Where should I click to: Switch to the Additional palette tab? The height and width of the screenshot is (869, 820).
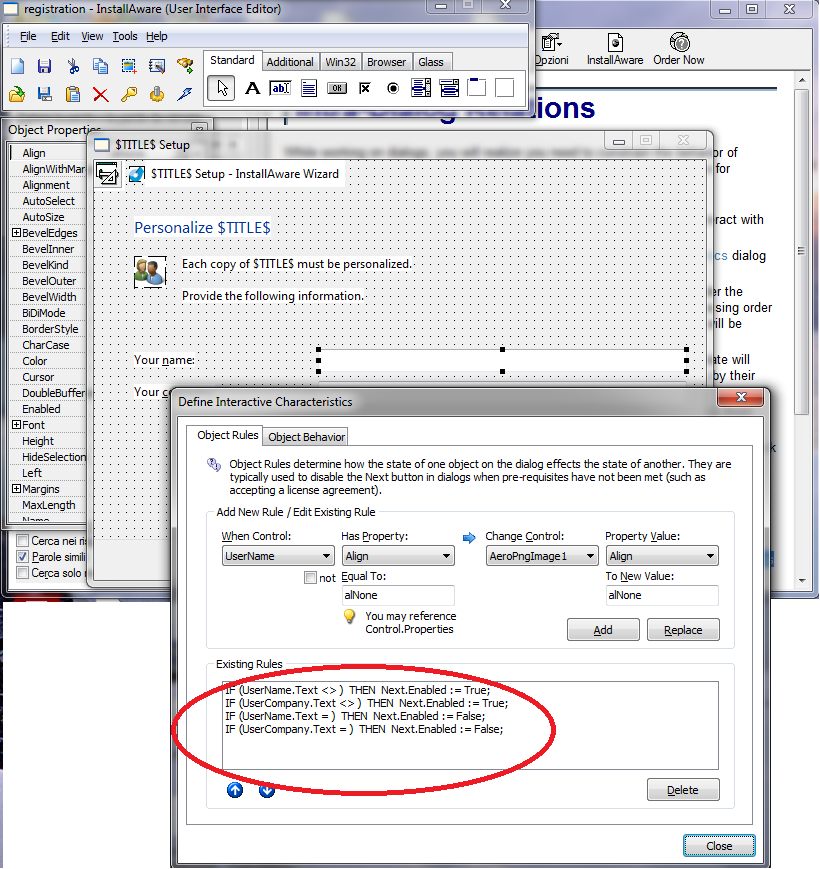click(290, 62)
